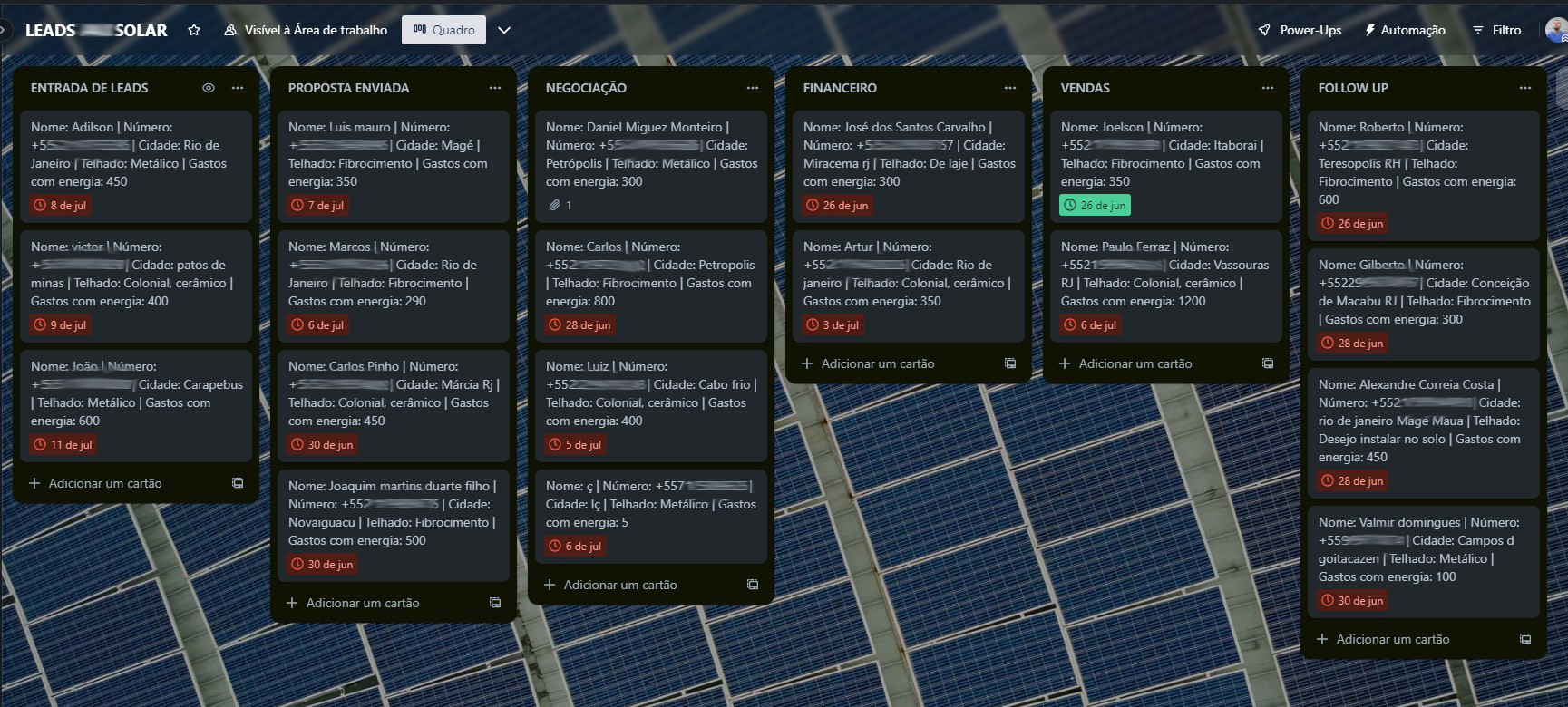Click template icon in FINANCEIRO list
Screen dimensions: 1568x707
tap(1010, 363)
